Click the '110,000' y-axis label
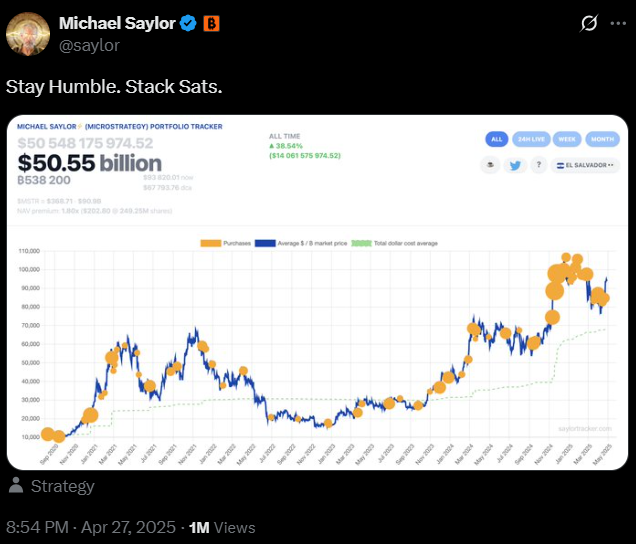Viewport: 636px width, 544px height. pyautogui.click(x=29, y=251)
